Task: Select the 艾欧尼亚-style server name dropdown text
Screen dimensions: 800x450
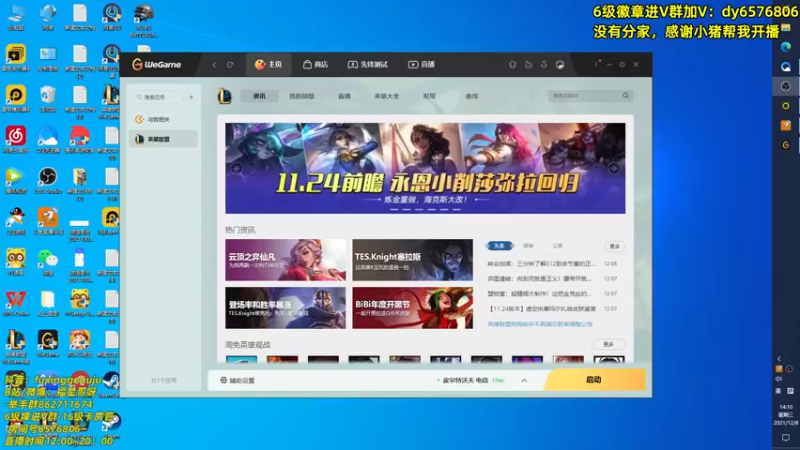Action: click(465, 381)
